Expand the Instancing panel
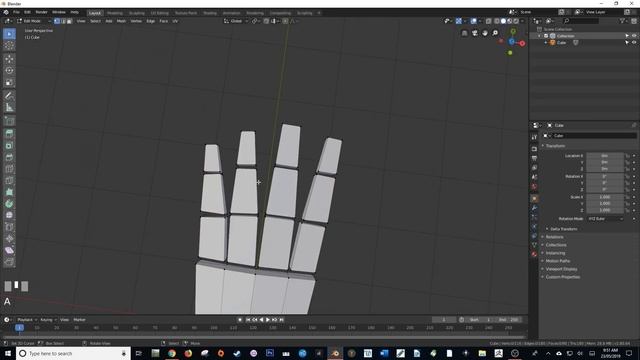The image size is (640, 360). (x=555, y=253)
